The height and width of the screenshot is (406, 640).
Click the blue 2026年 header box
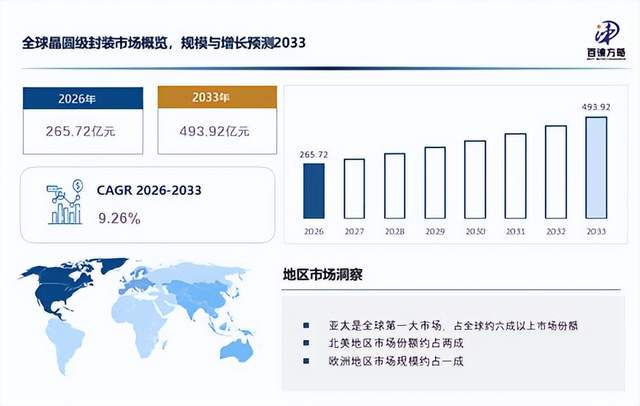pyautogui.click(x=83, y=98)
